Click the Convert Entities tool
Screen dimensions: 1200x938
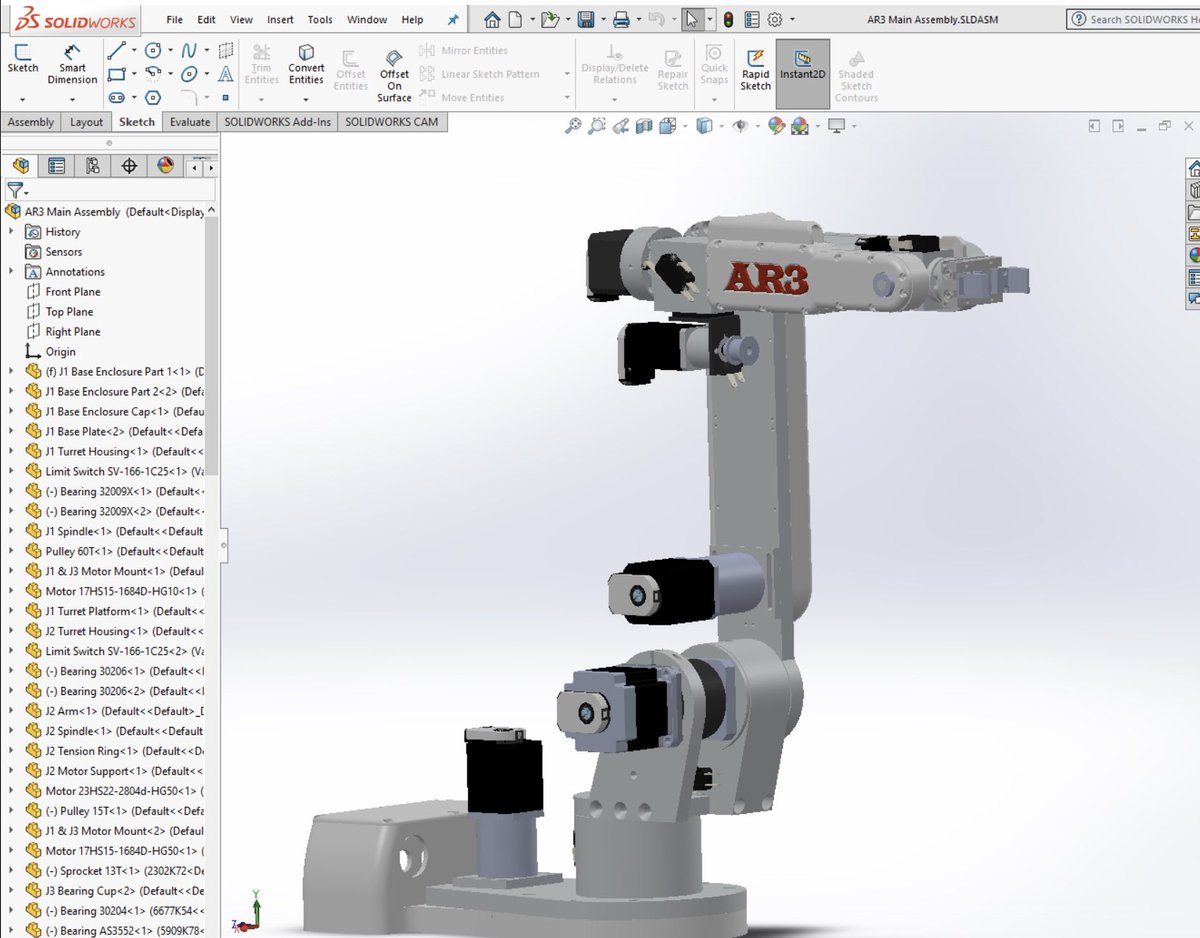[306, 63]
